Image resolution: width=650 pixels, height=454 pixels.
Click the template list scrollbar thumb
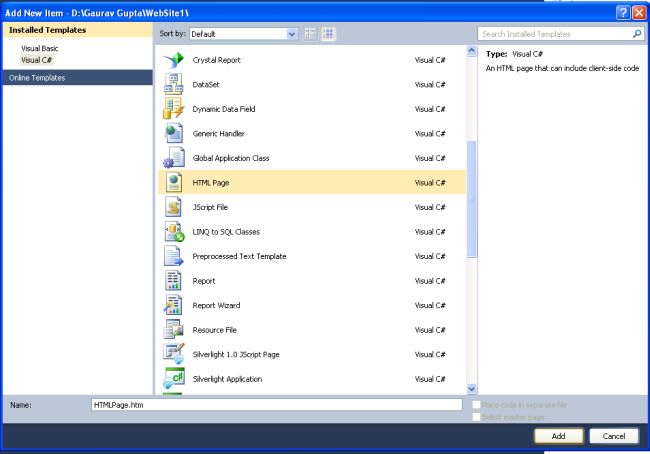coord(471,199)
